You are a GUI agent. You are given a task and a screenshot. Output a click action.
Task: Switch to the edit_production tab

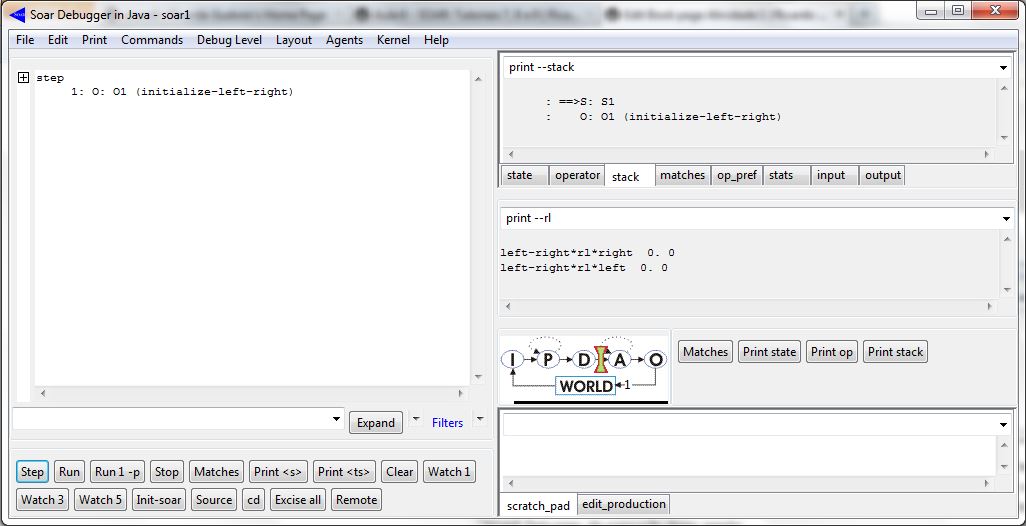[624, 504]
